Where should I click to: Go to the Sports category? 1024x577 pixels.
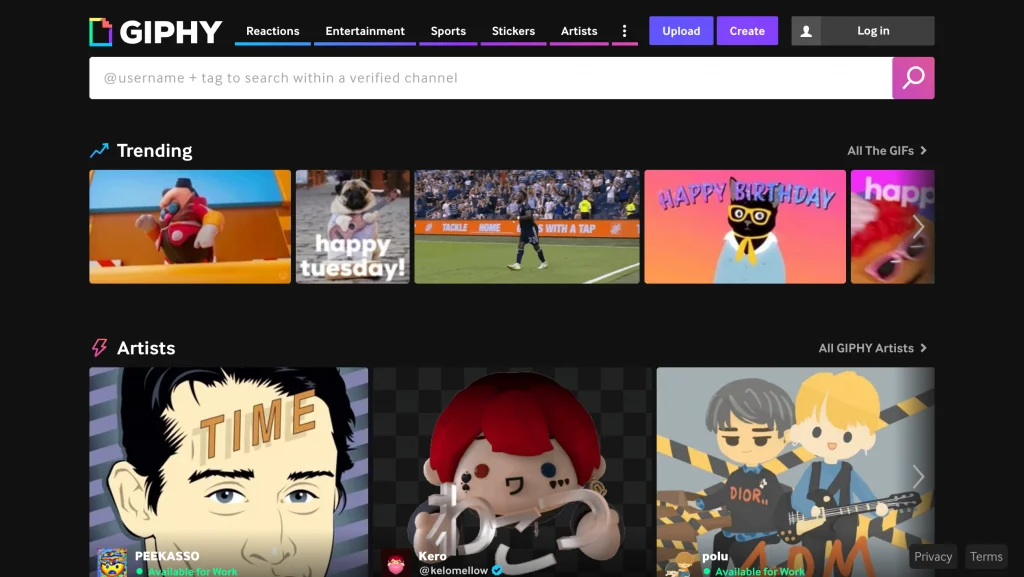(448, 31)
